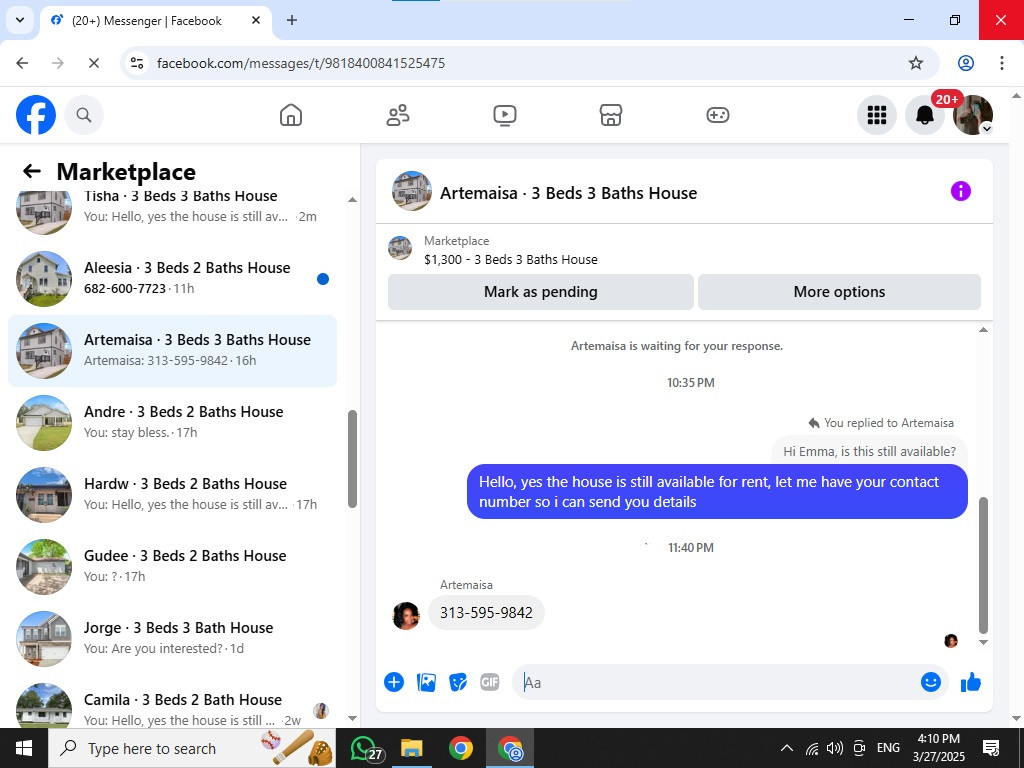Click the back arrow beside Marketplace heading
The image size is (1024, 768).
31,171
